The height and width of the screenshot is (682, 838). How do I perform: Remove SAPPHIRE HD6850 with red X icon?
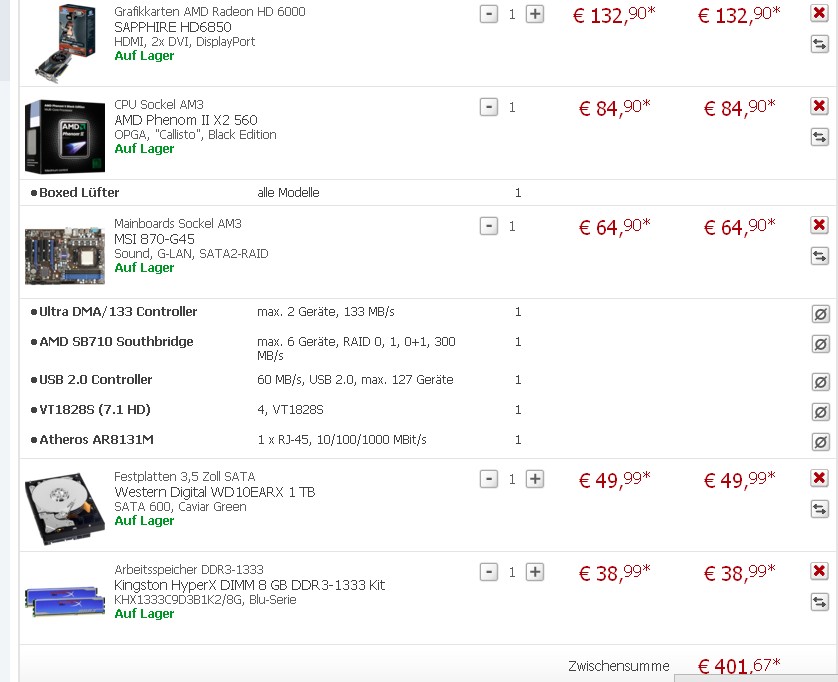pos(819,13)
